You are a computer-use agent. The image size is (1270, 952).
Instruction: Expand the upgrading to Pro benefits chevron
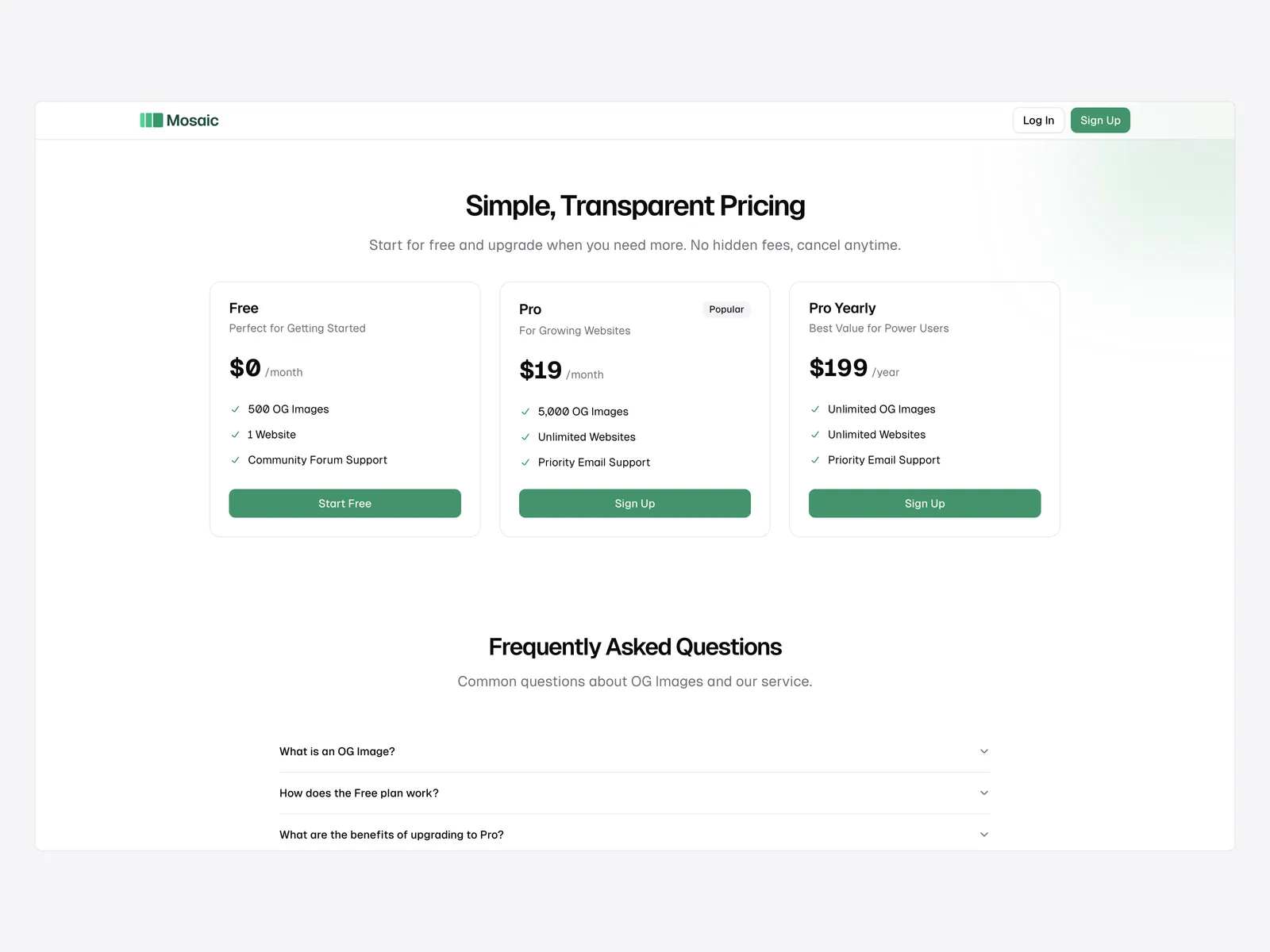click(x=984, y=835)
